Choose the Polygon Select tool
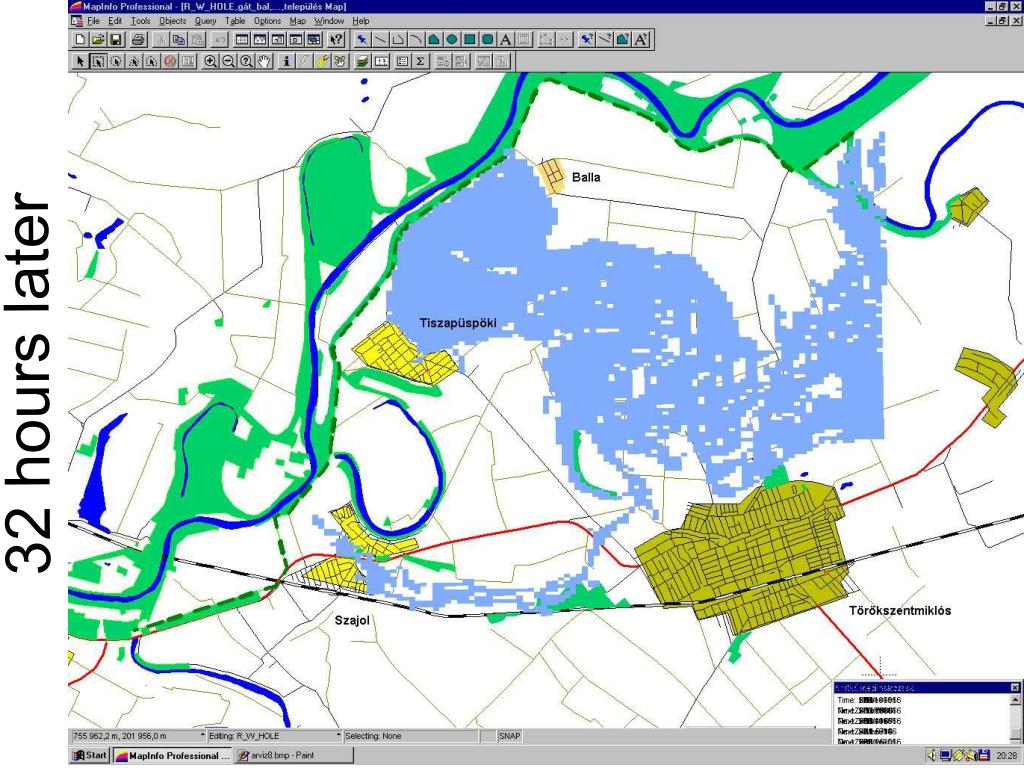This screenshot has height=768, width=1024. coord(133,61)
